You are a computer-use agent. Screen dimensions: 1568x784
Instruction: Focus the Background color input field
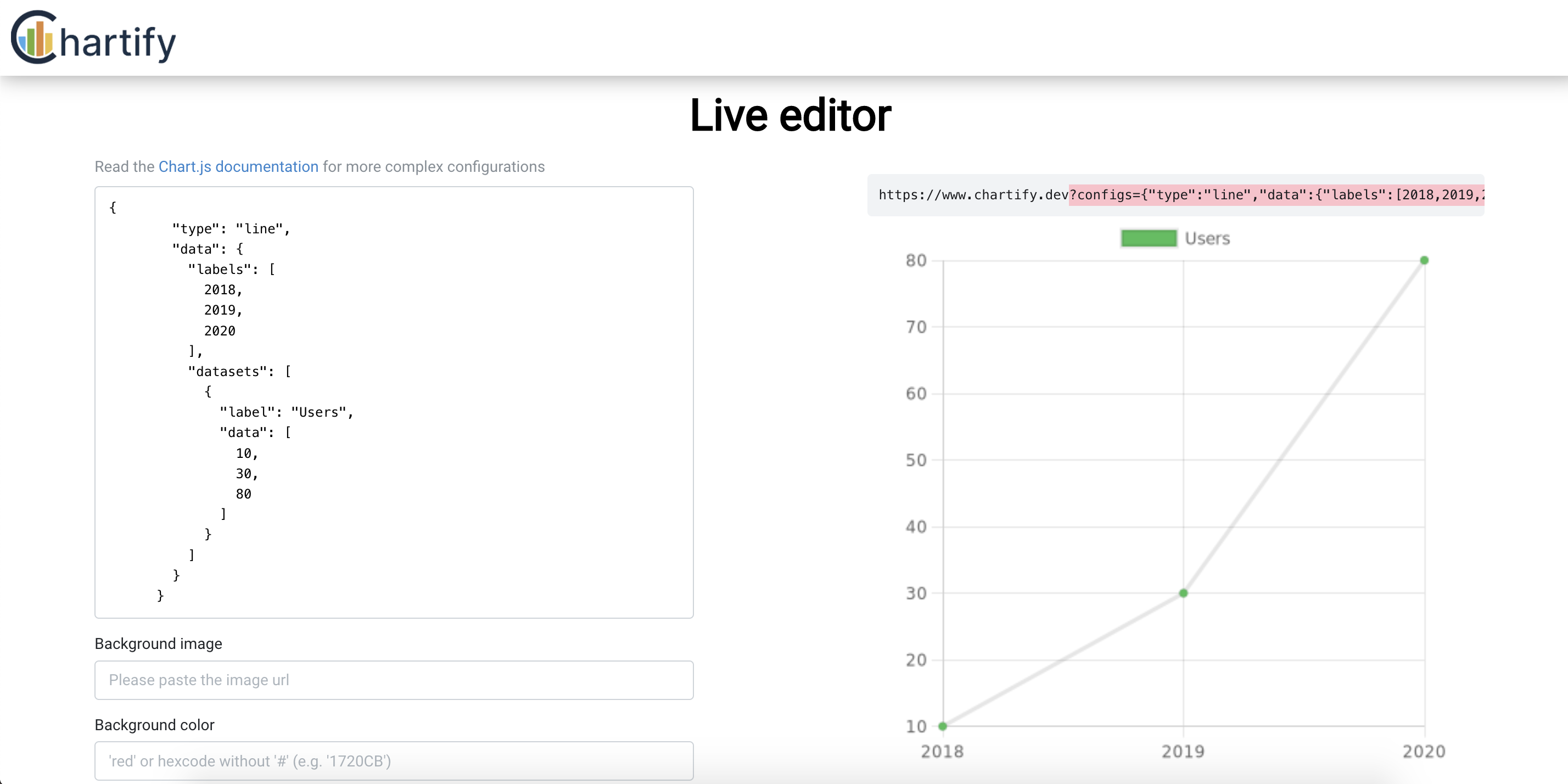(394, 761)
